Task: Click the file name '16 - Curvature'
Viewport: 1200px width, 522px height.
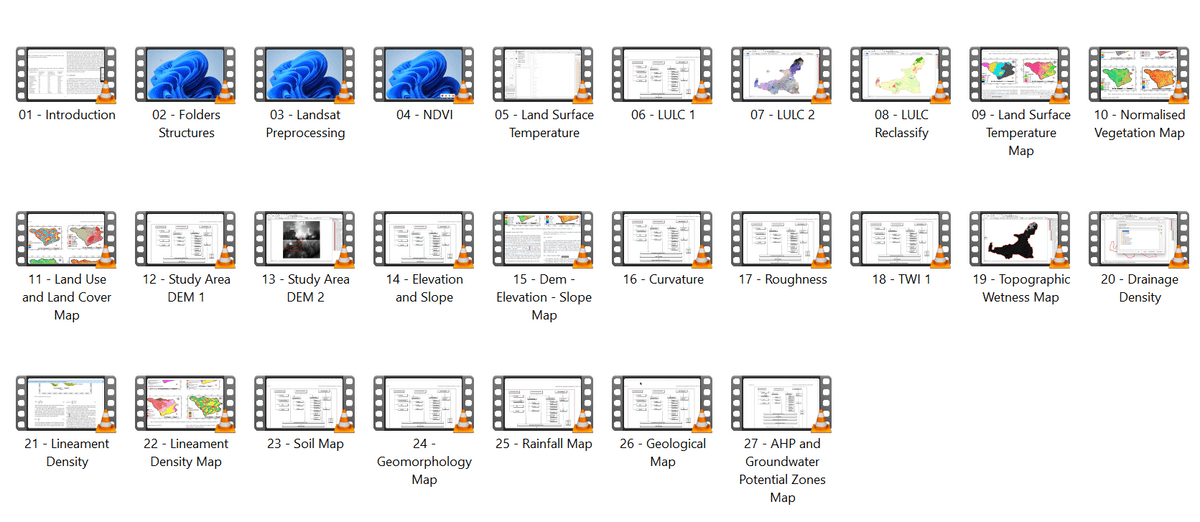Action: (663, 279)
